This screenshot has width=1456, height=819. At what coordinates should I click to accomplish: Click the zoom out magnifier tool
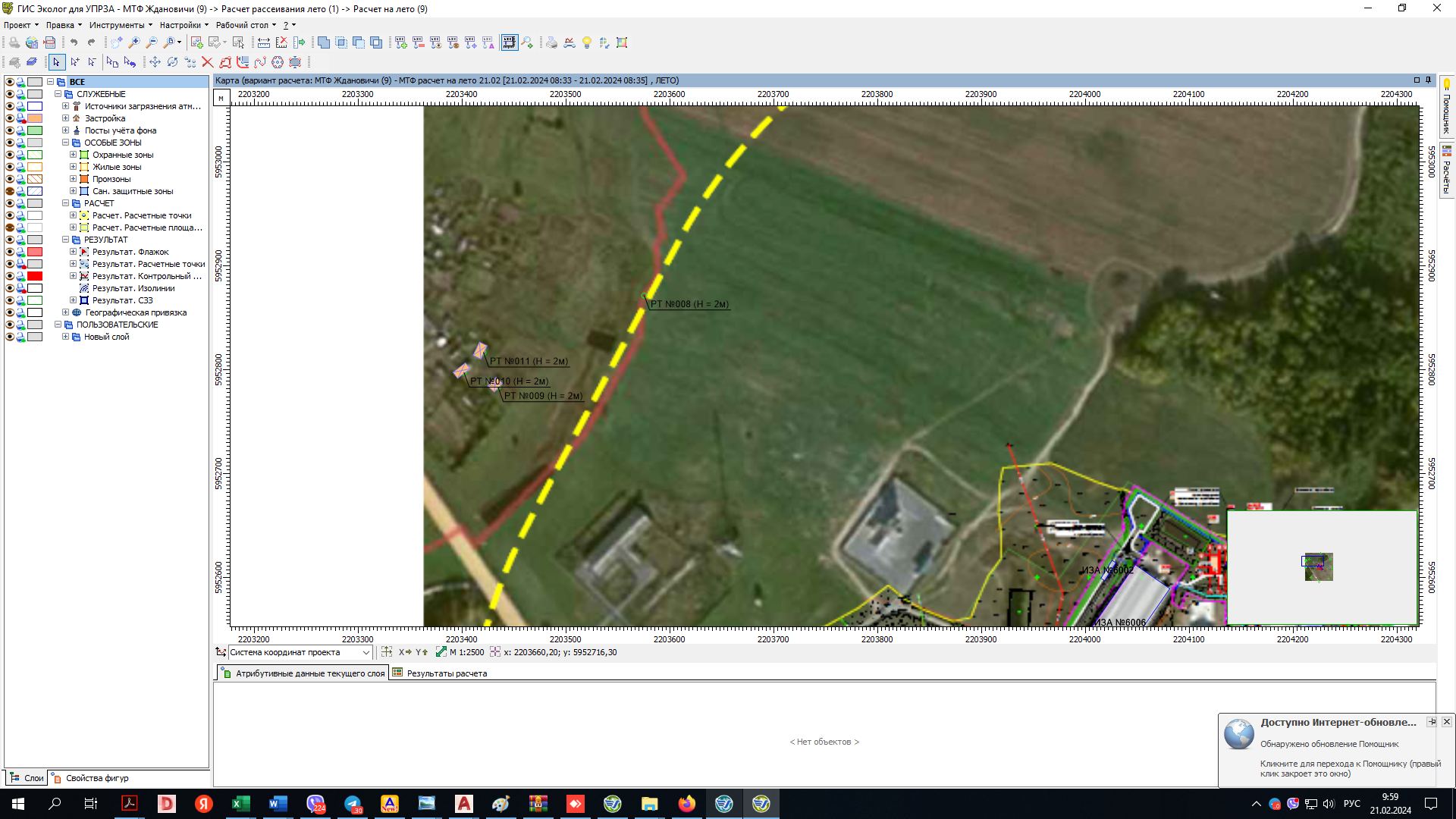pos(152,42)
